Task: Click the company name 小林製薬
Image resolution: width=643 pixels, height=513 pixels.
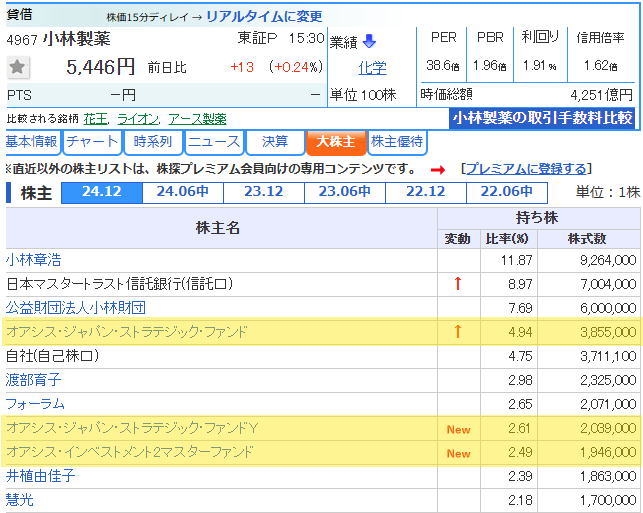Action: click(77, 39)
